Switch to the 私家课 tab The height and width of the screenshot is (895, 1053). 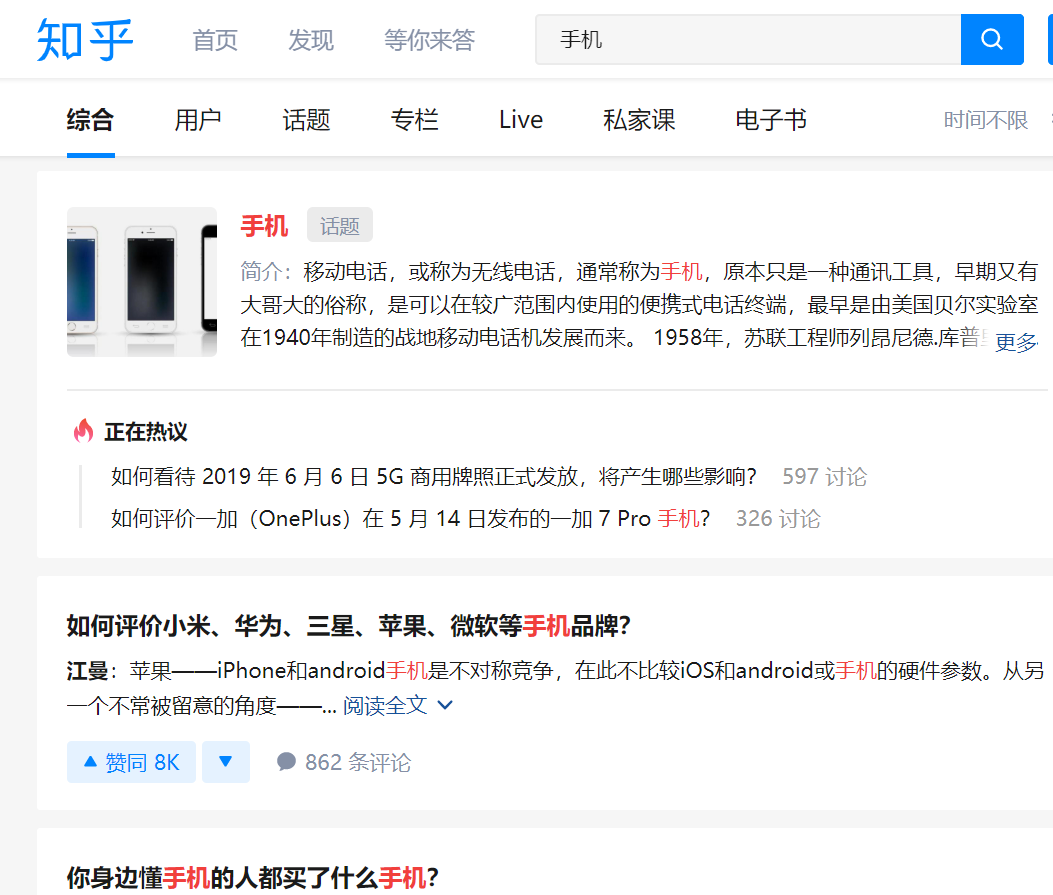(x=639, y=120)
